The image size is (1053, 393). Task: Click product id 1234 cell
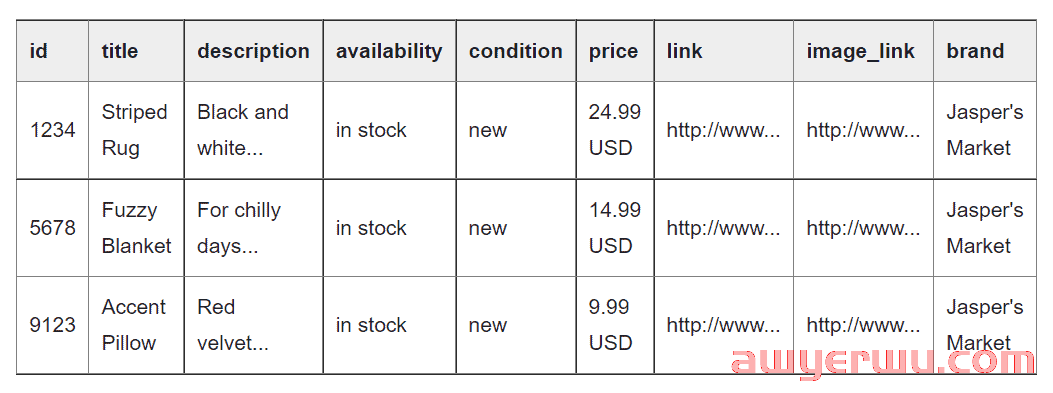(x=52, y=130)
